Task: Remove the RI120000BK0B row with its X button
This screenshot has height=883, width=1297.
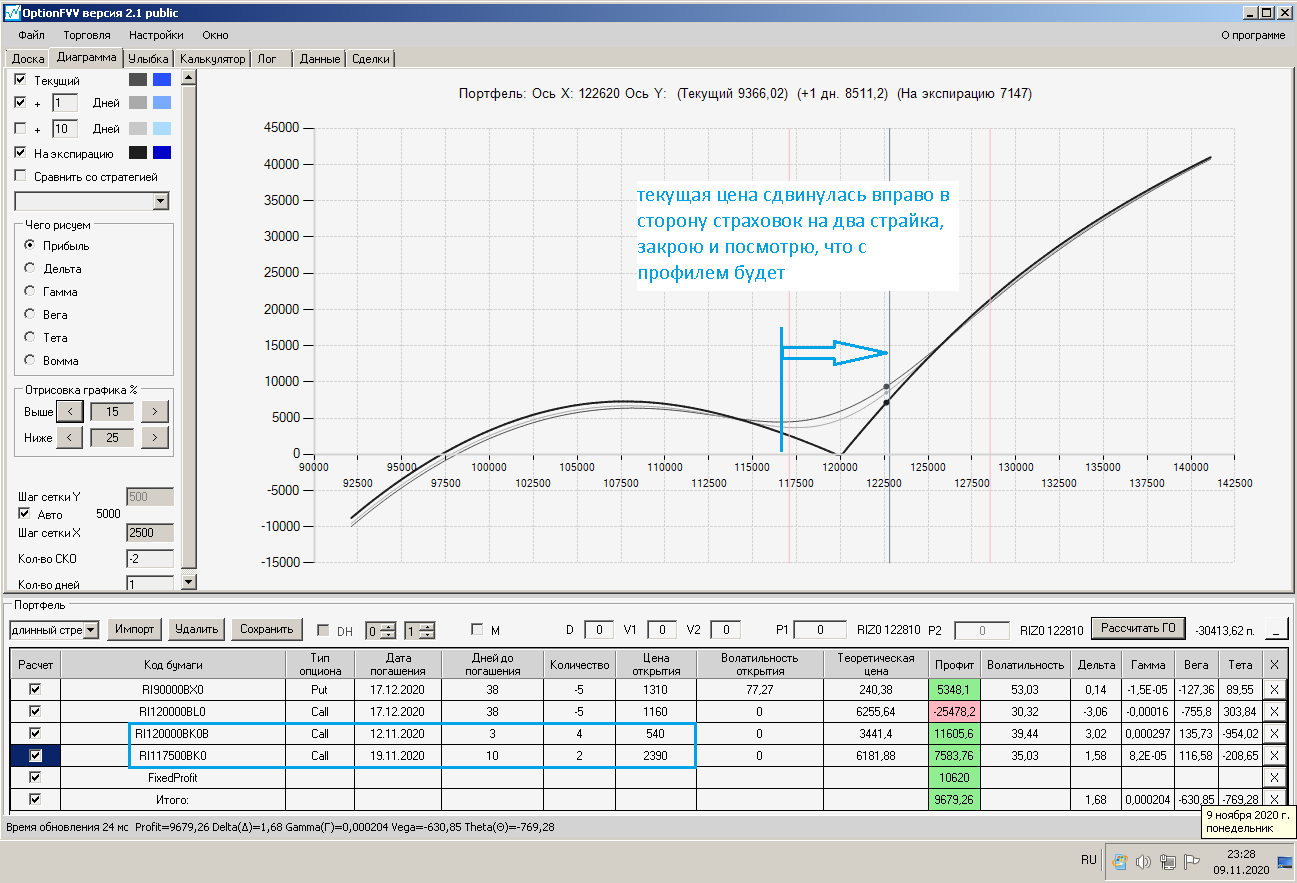Action: pos(1273,733)
